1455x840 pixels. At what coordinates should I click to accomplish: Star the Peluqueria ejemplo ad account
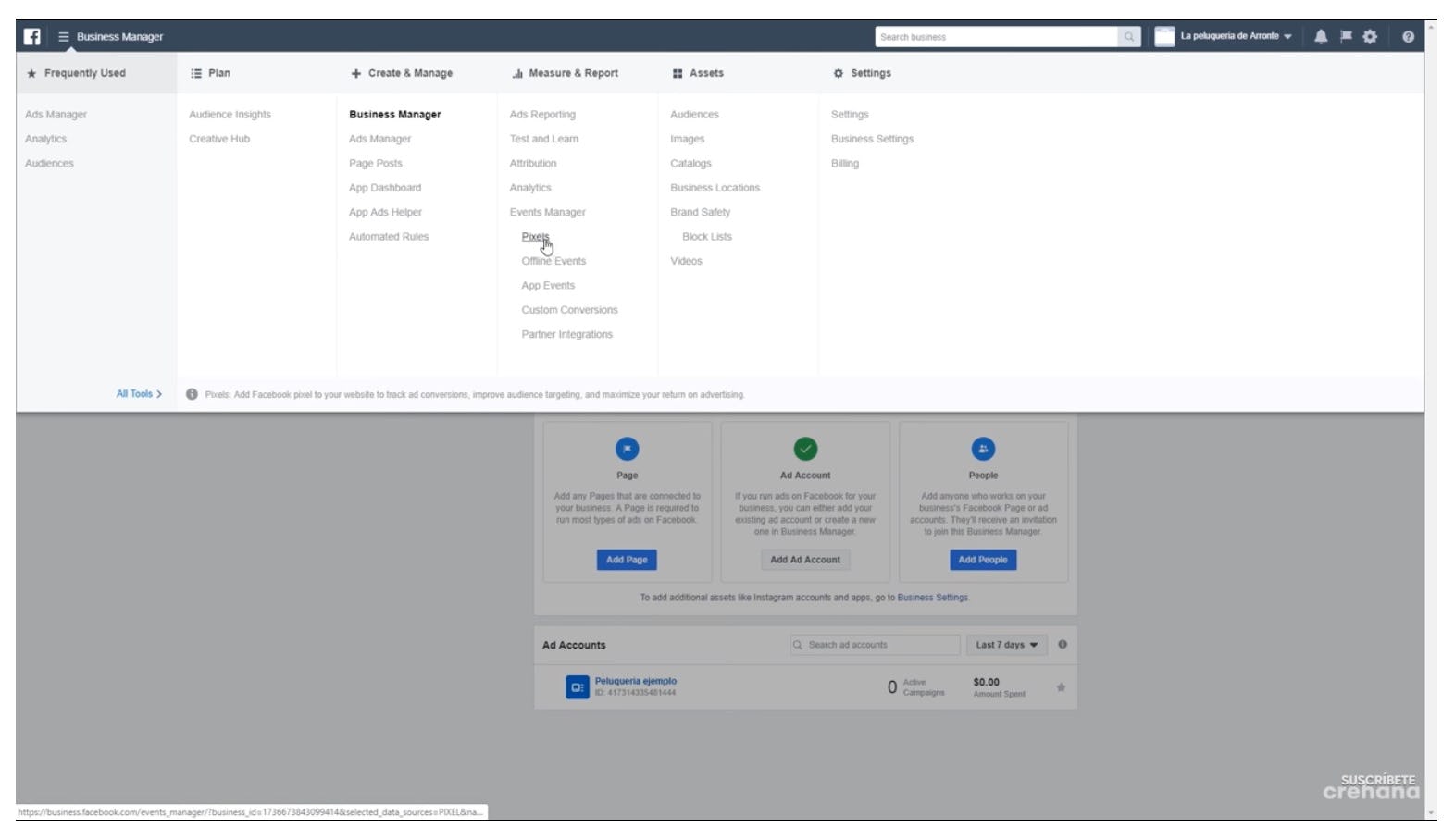tap(1061, 687)
